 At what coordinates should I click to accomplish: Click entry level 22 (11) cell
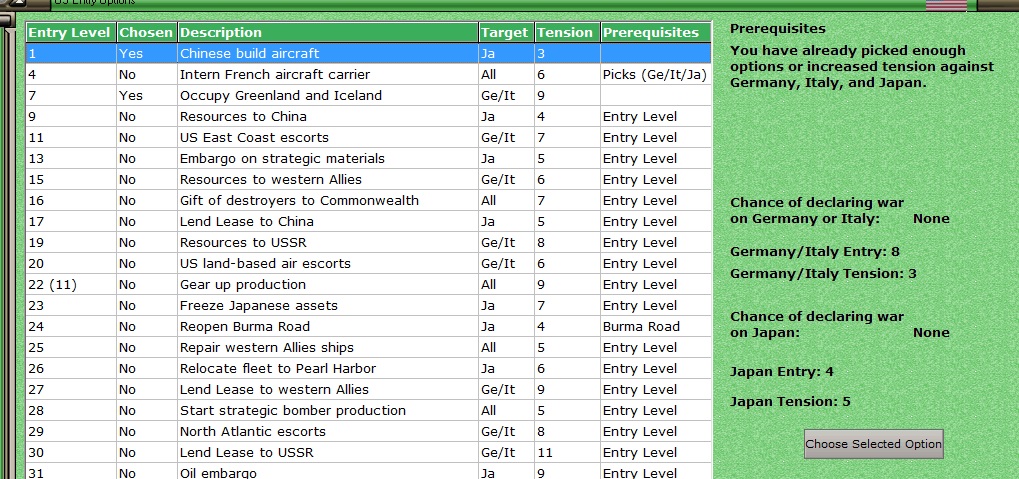(71, 285)
